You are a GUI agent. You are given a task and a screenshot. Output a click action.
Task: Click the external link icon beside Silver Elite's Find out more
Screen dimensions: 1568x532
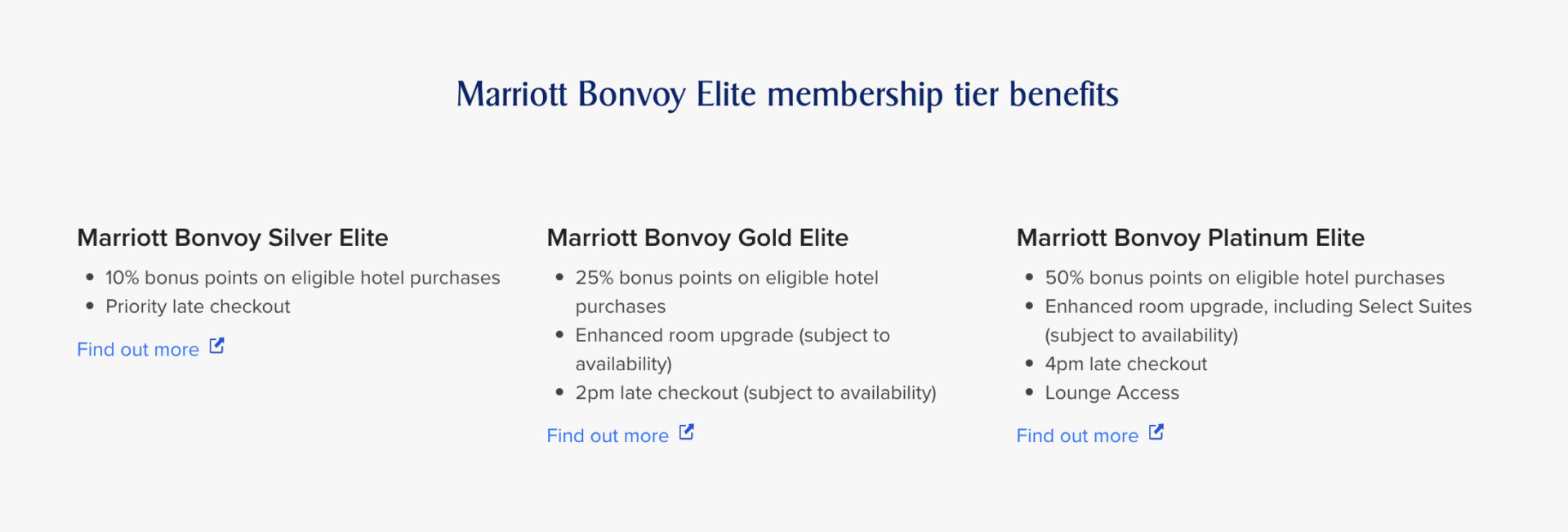216,346
